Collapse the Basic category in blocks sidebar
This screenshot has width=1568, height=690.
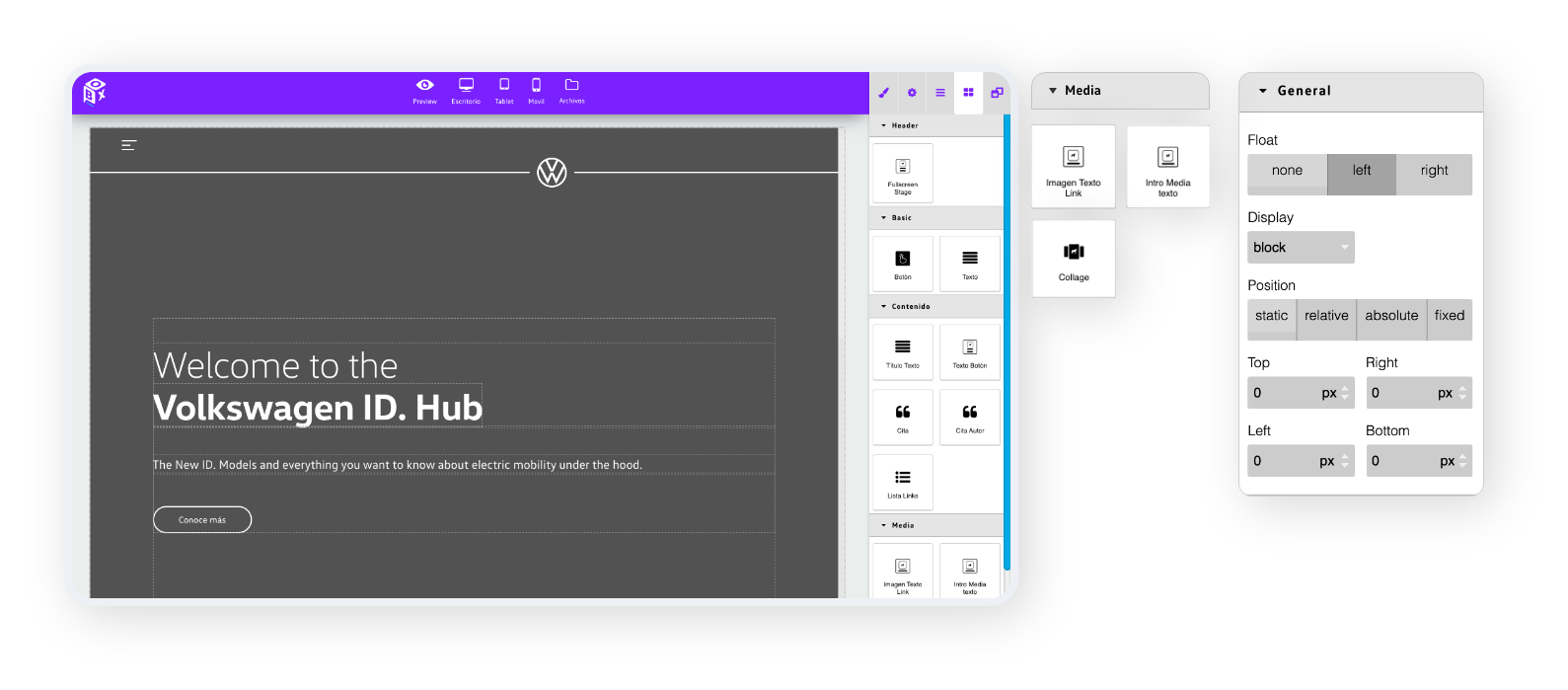935,217
